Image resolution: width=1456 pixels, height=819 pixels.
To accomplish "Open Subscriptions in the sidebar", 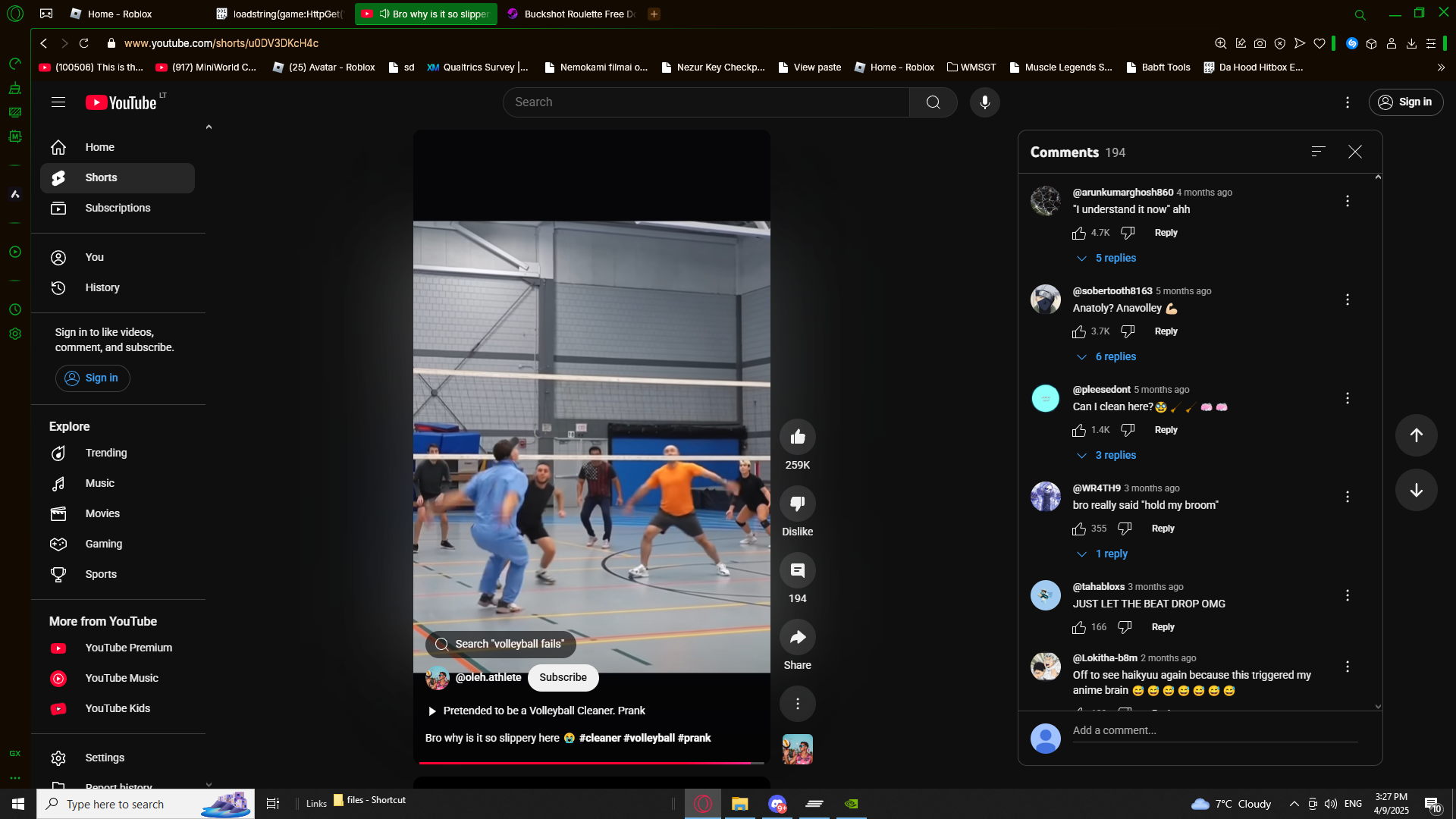I will coord(118,208).
